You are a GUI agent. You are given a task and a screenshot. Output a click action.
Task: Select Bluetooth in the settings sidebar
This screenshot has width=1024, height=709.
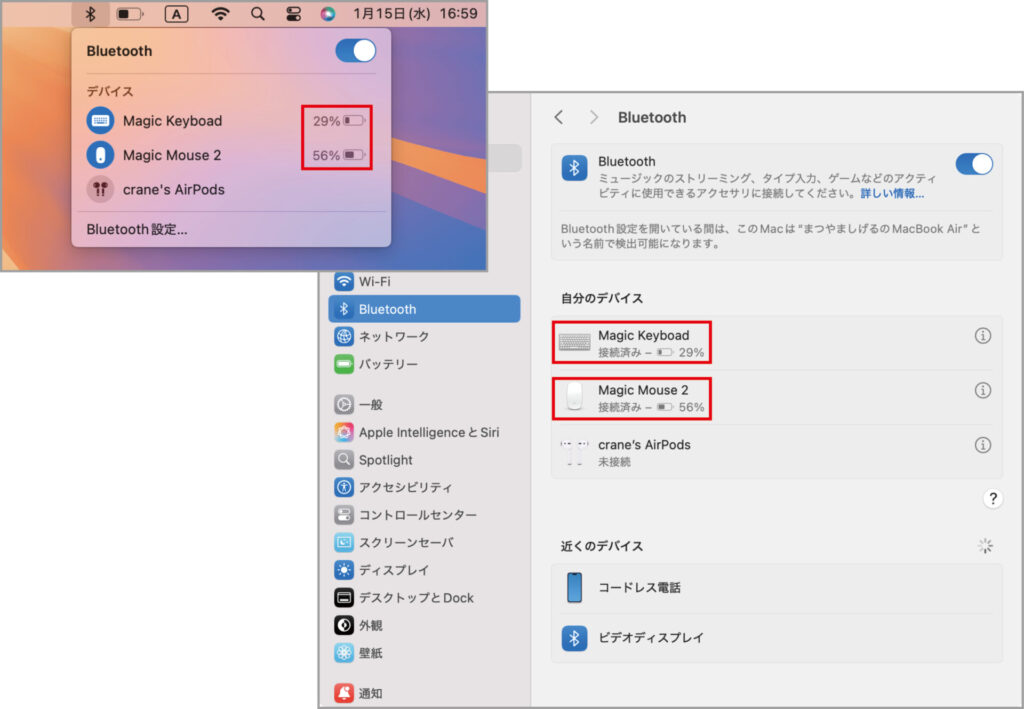[x=424, y=309]
